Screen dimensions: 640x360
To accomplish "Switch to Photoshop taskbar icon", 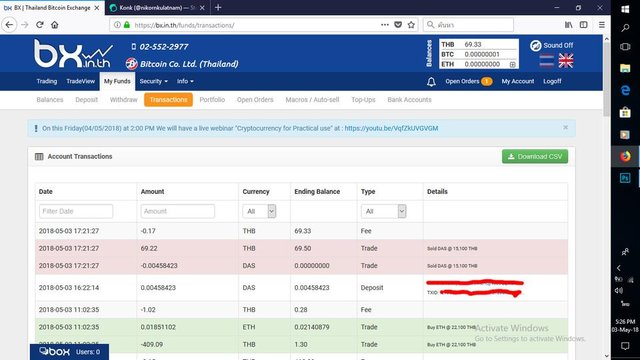I will (625, 178).
